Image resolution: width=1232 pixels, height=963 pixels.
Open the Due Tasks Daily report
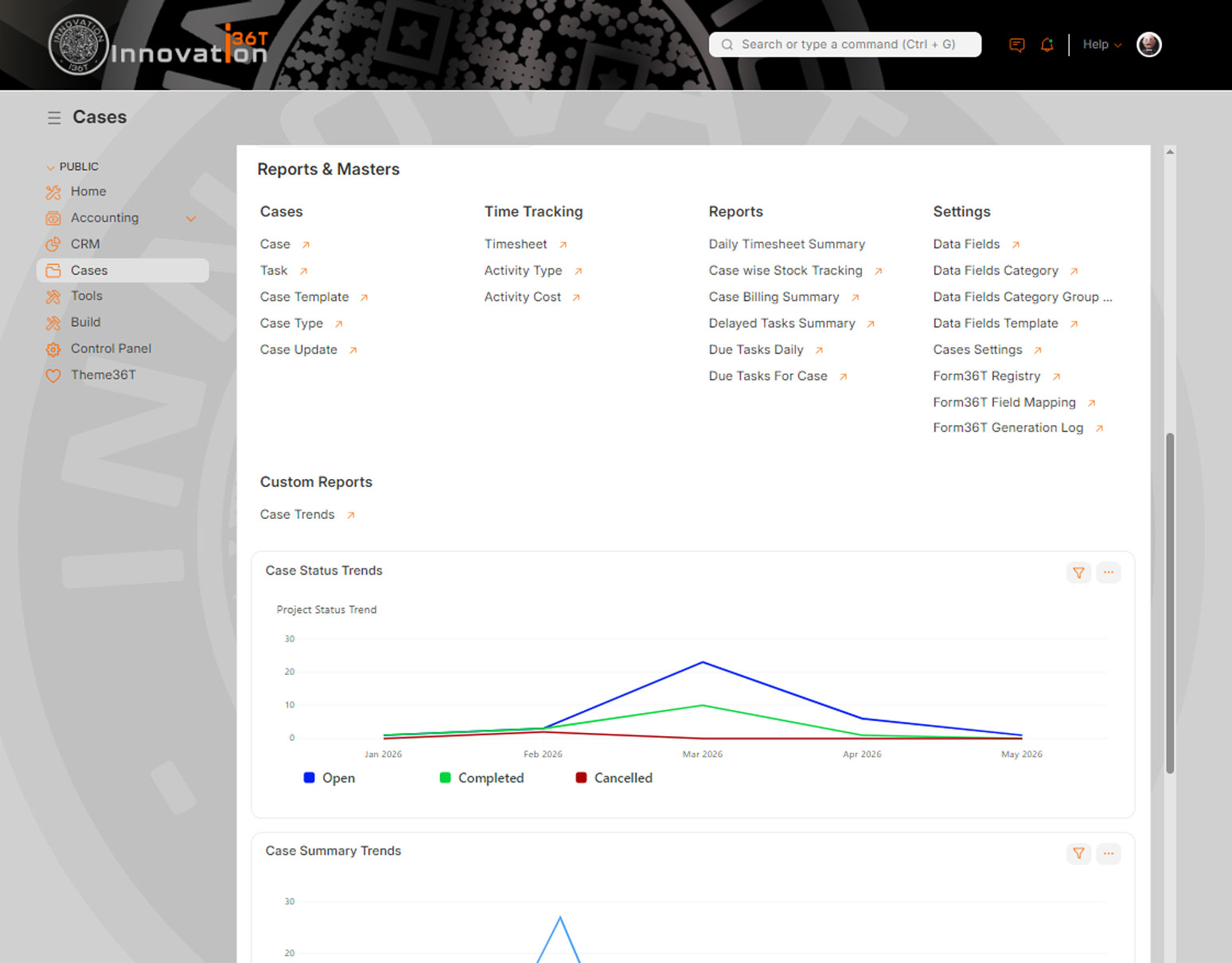(756, 349)
